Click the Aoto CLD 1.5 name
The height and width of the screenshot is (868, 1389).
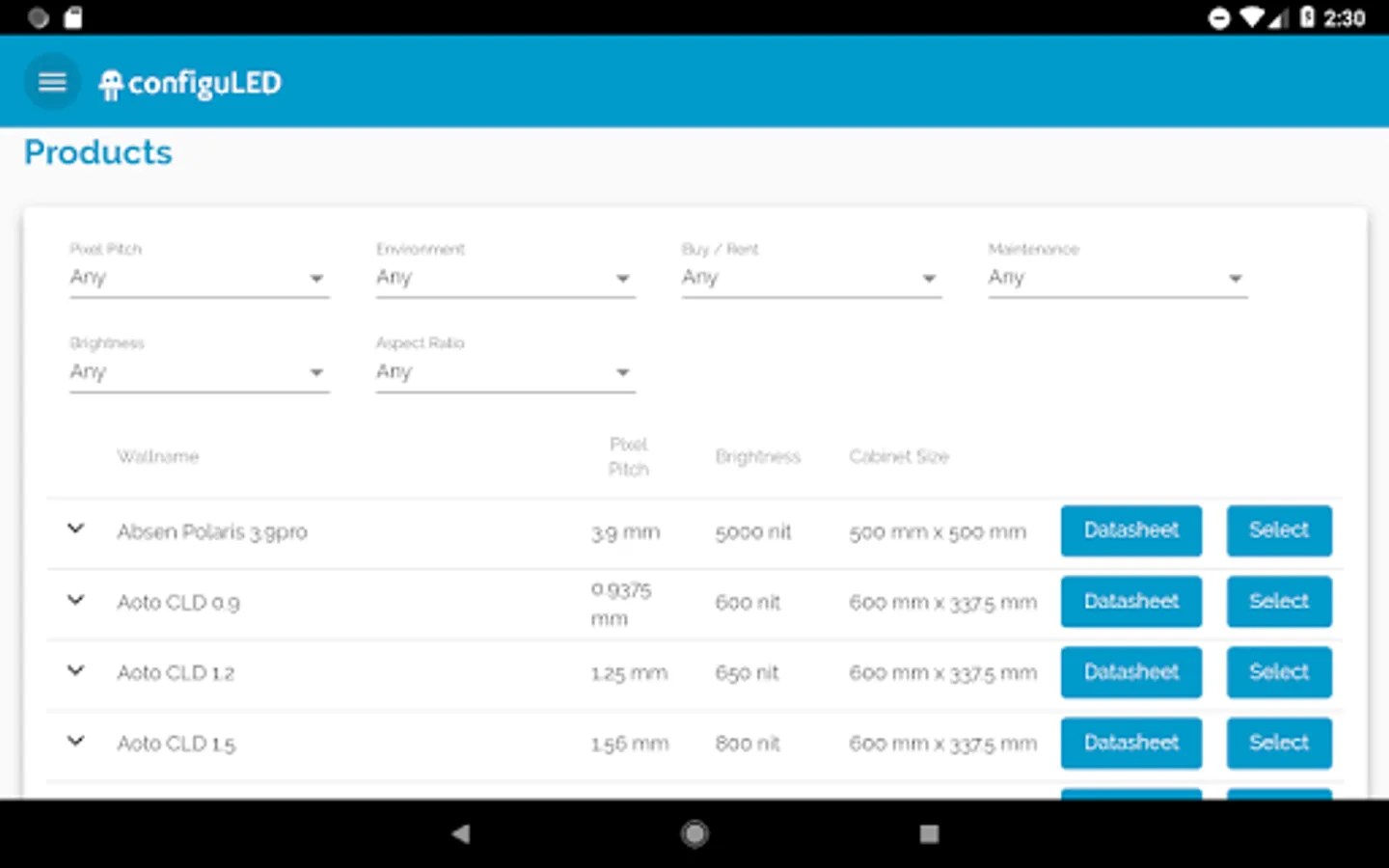(x=177, y=744)
